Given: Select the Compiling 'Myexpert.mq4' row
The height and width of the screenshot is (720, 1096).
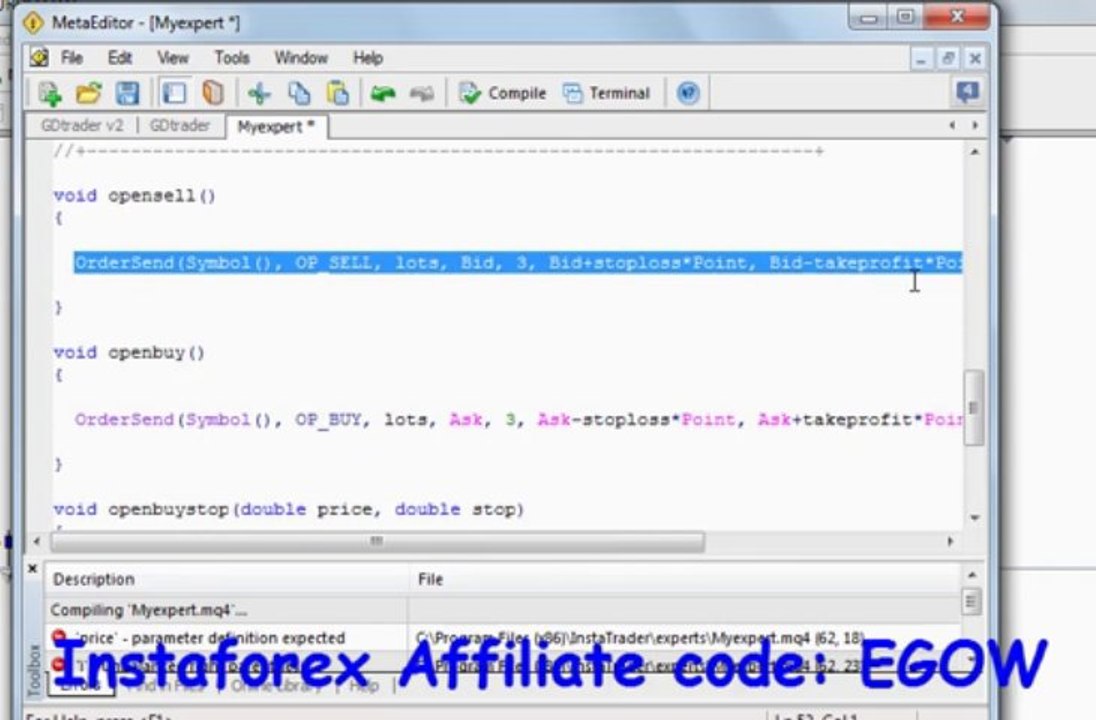Looking at the screenshot, I should click(503, 610).
